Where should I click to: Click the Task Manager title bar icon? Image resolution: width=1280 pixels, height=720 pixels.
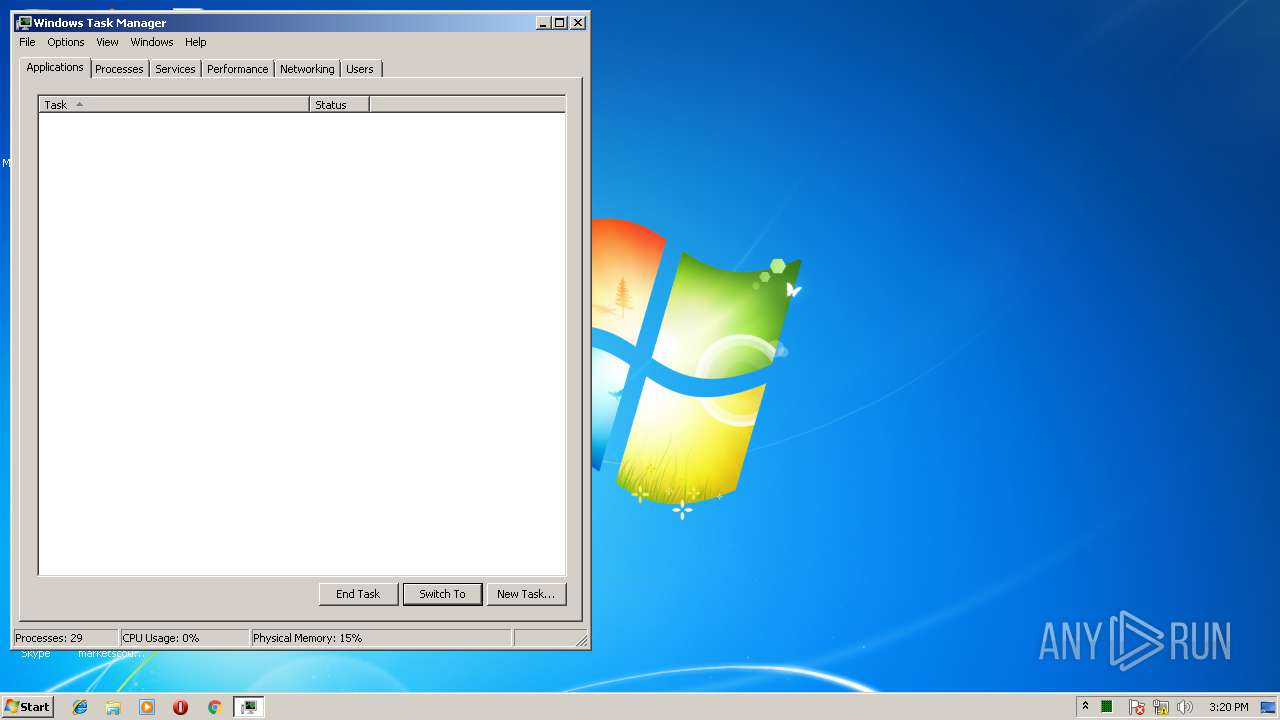tap(24, 22)
